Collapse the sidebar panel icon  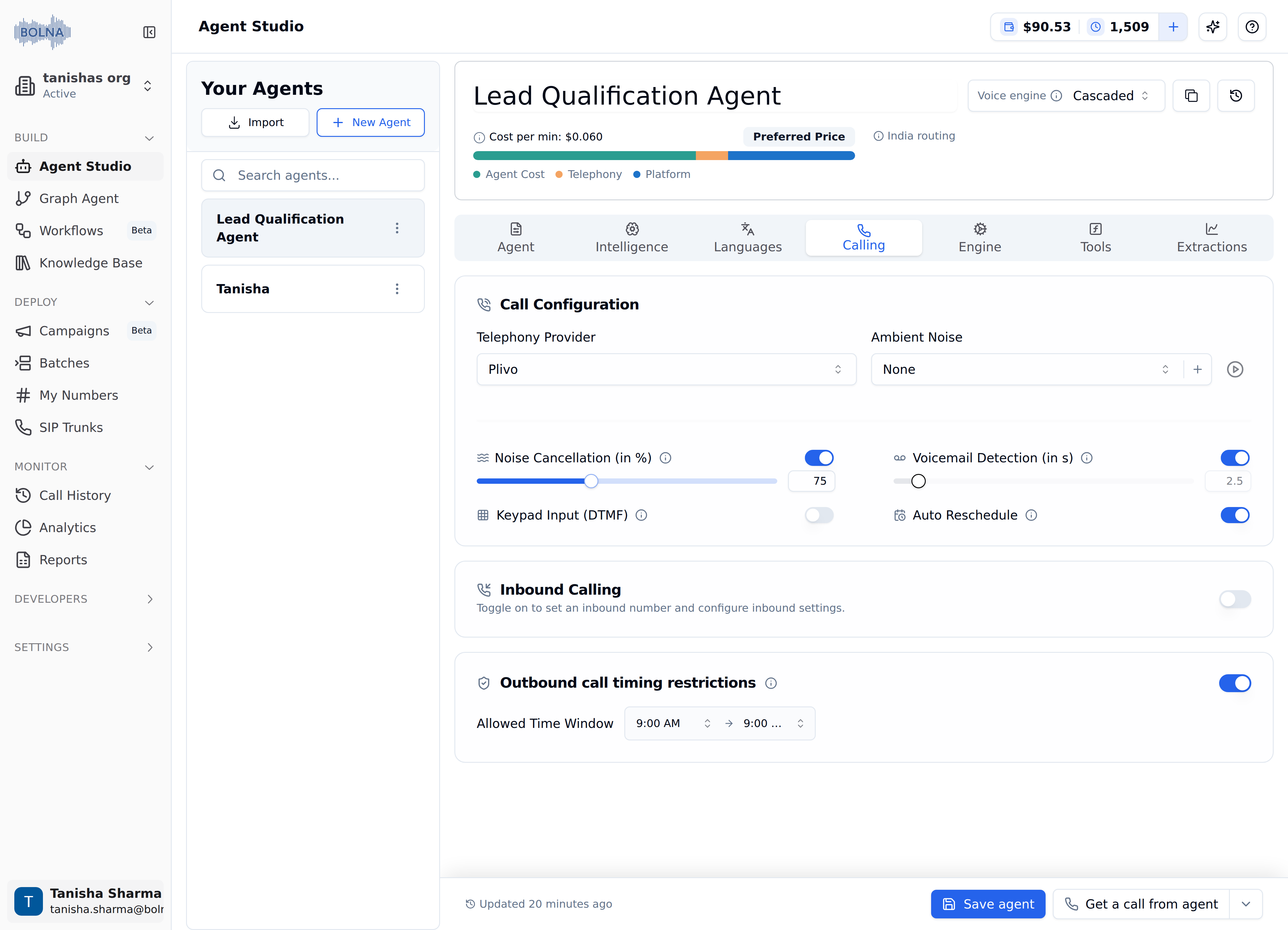click(x=149, y=32)
